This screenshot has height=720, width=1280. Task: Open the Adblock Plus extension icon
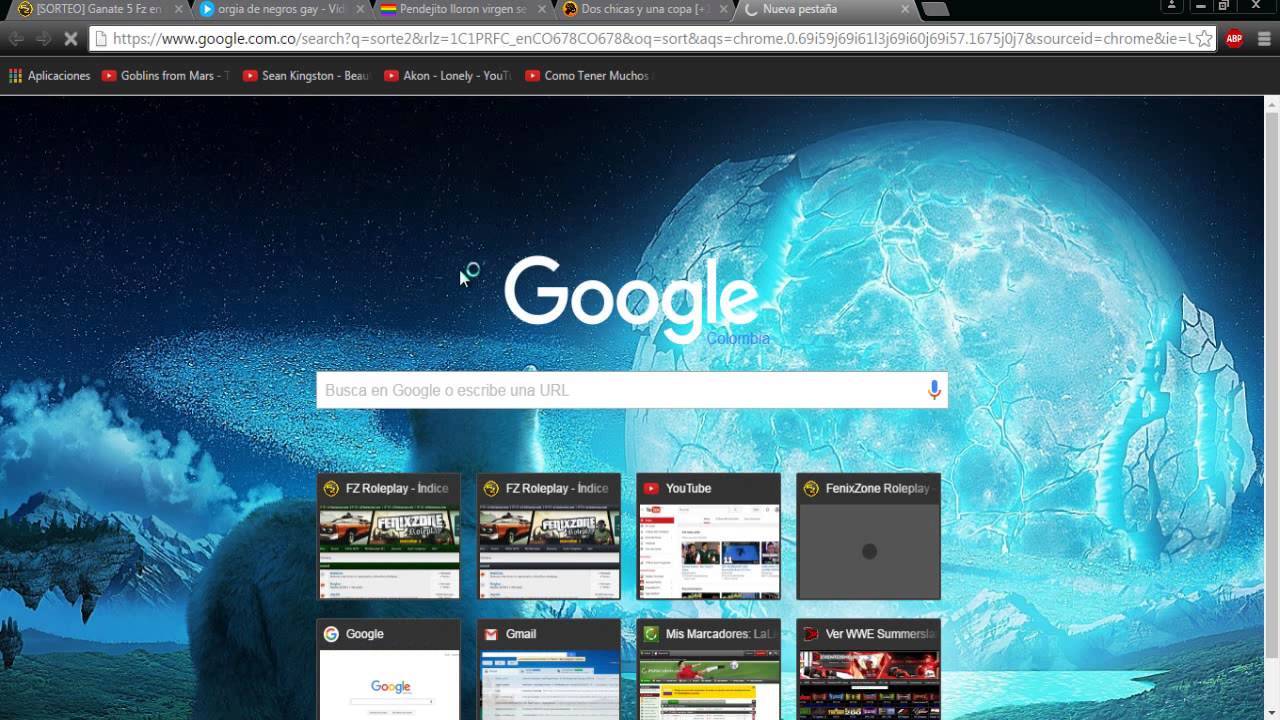[1235, 39]
